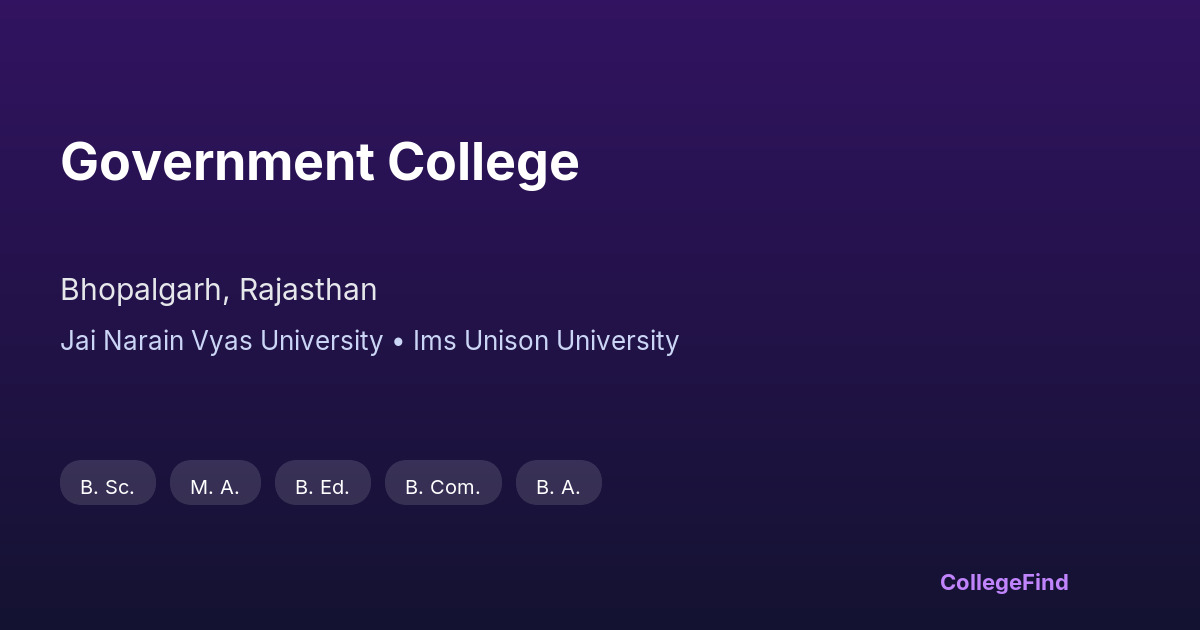Open Ims Unison University link
Screen dimensions: 1200x630
pyautogui.click(x=546, y=341)
